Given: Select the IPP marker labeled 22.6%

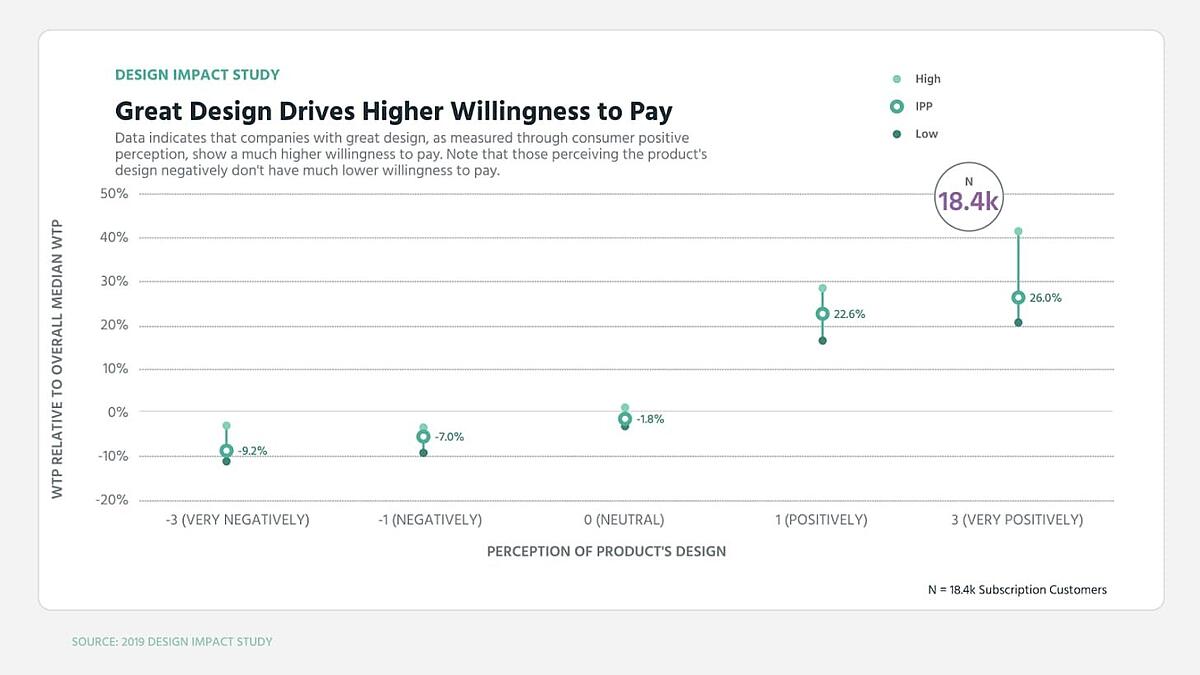Looking at the screenshot, I should coord(823,314).
